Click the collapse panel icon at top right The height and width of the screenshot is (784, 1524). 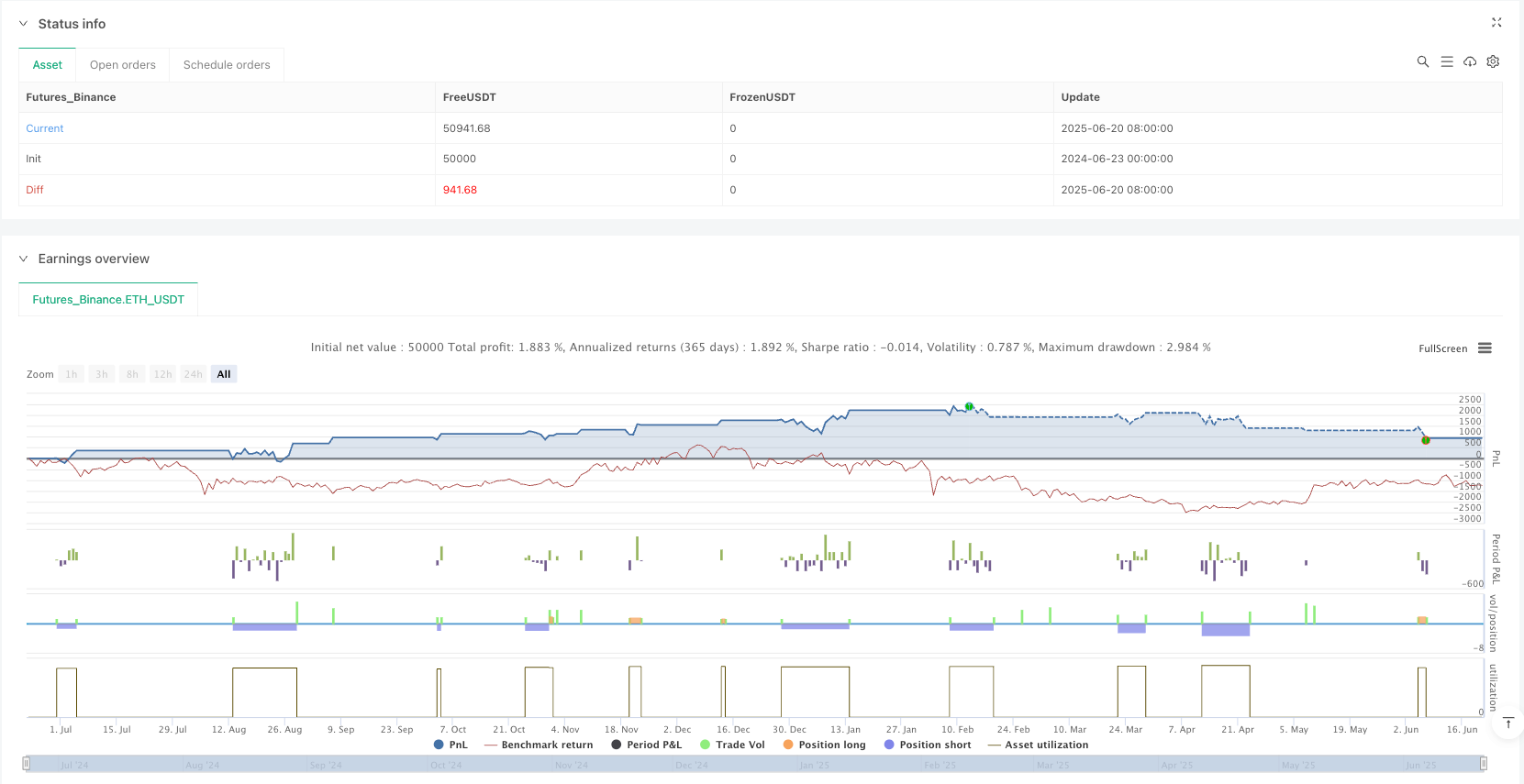tap(1496, 23)
